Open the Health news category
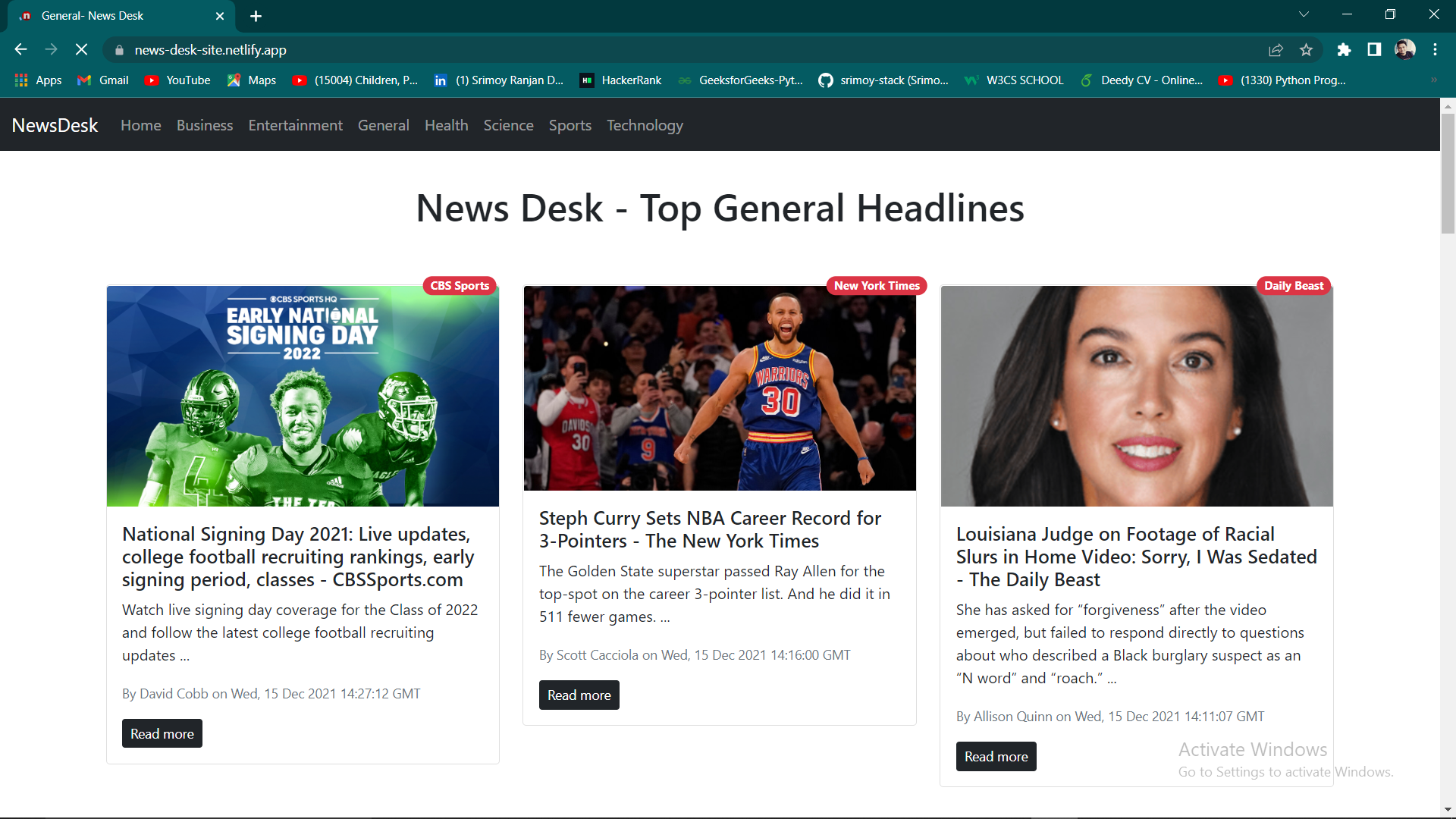Image resolution: width=1456 pixels, height=819 pixels. 447,125
